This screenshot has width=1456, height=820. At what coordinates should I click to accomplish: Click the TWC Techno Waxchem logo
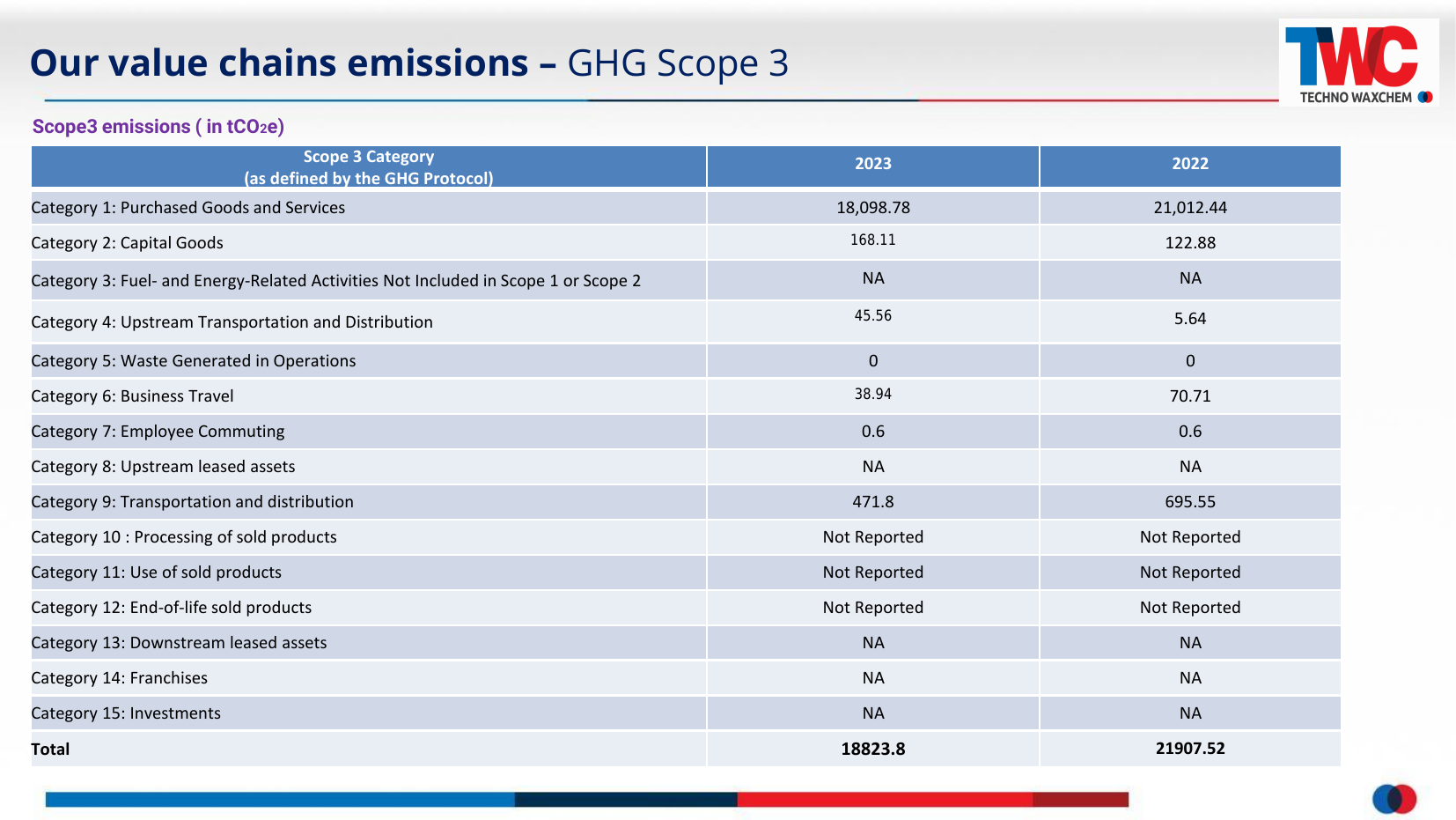(x=1358, y=63)
